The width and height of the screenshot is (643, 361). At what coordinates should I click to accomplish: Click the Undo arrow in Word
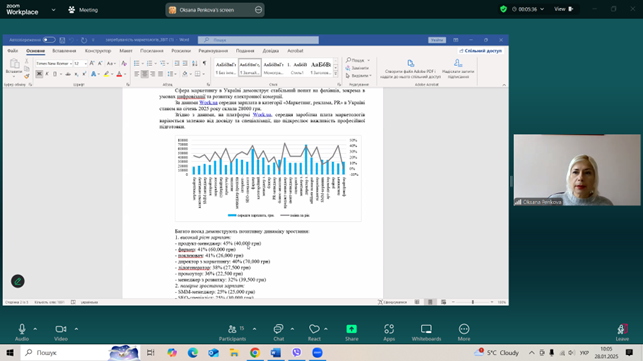[72, 40]
